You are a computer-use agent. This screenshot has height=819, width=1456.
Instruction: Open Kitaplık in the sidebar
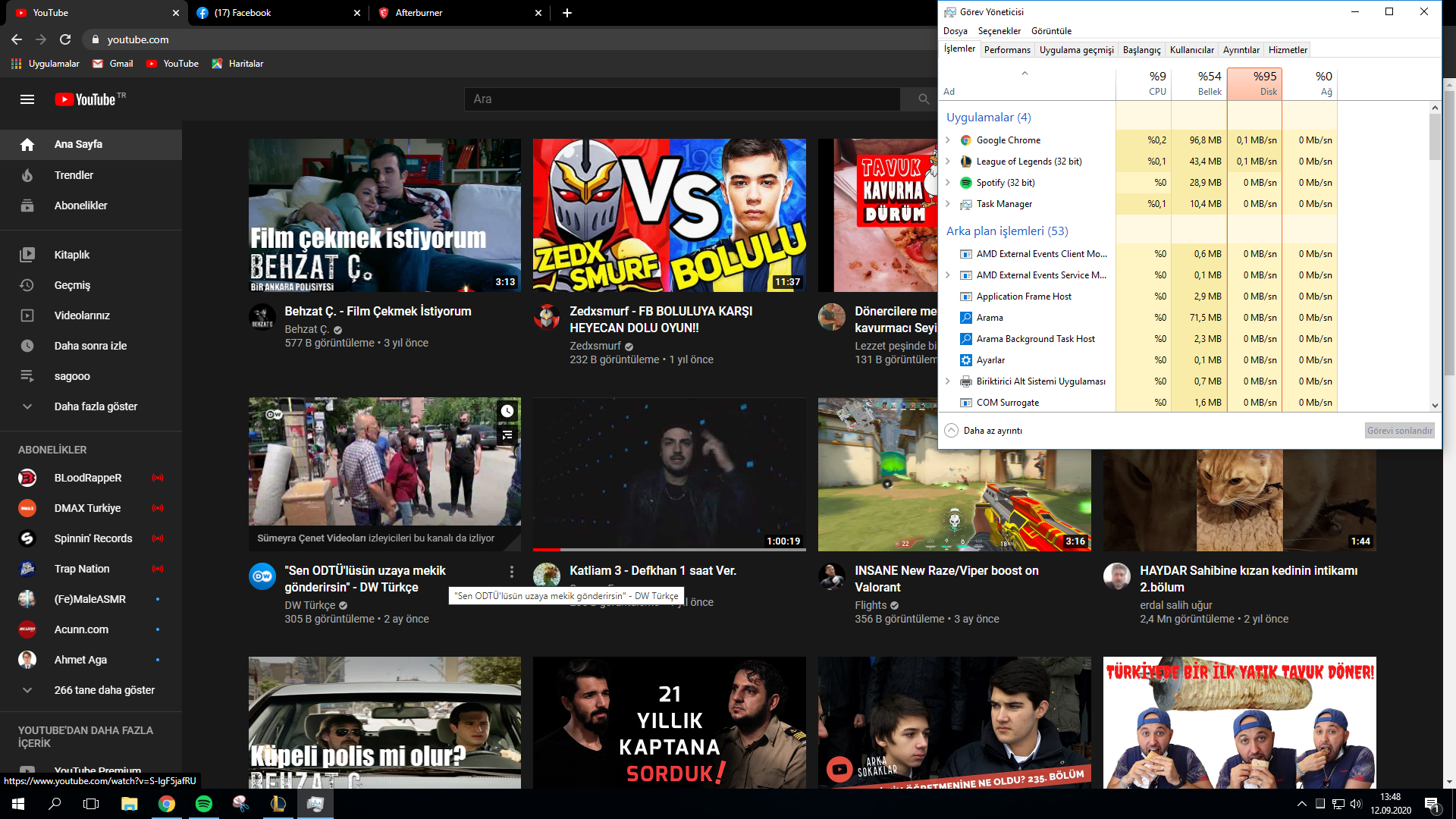91,255
